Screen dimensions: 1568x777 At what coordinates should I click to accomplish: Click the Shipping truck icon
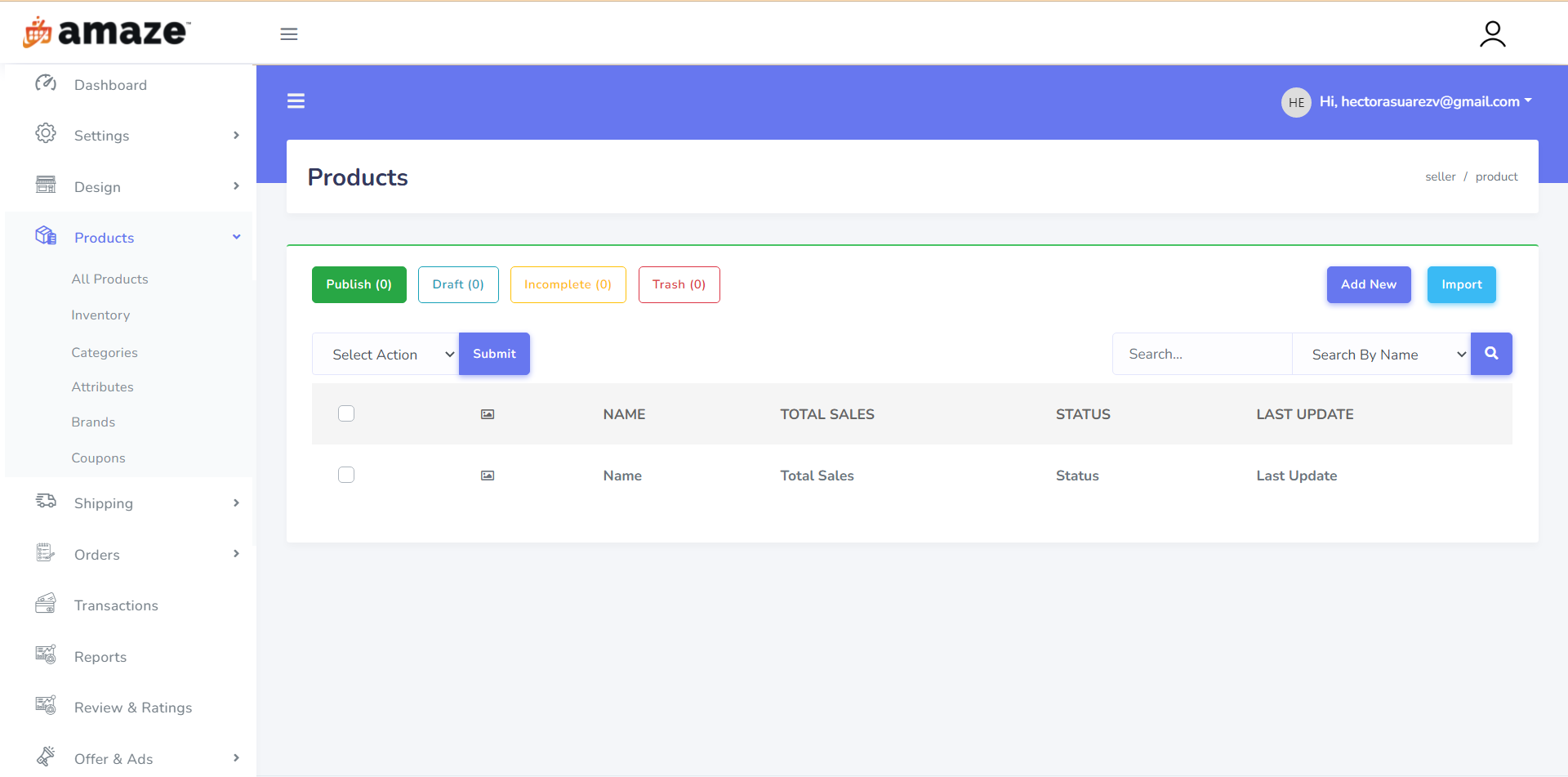(46, 501)
